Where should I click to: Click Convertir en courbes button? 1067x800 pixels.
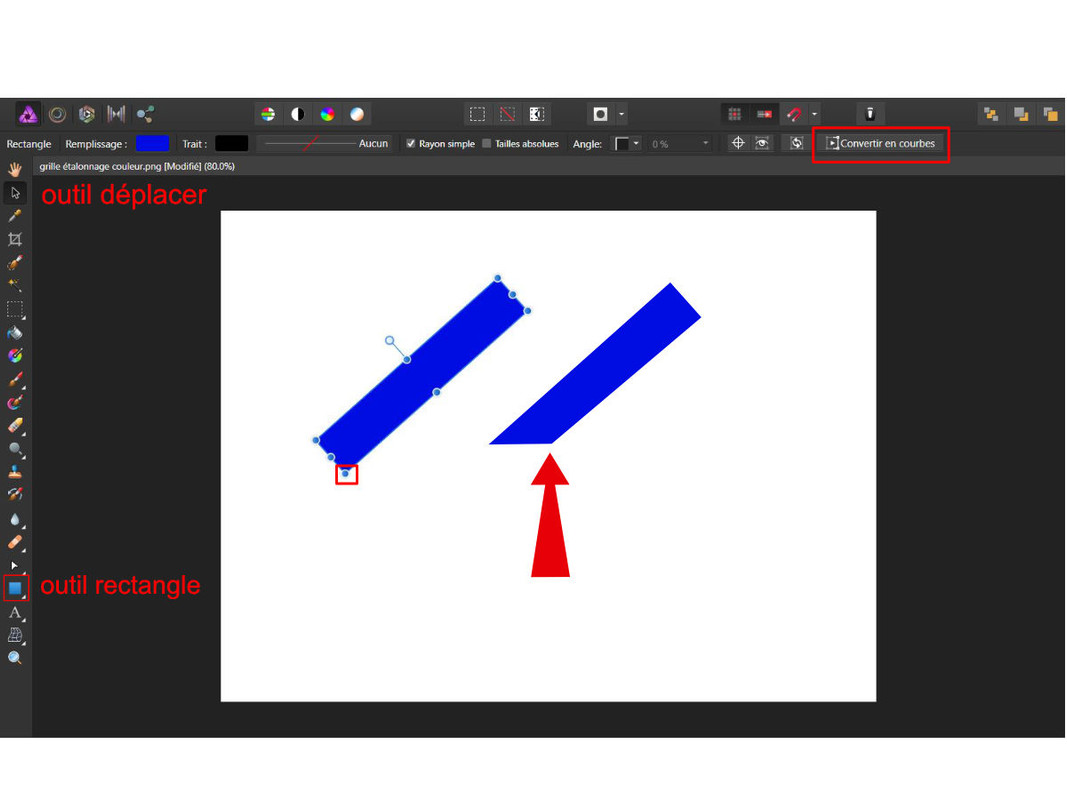(x=881, y=144)
